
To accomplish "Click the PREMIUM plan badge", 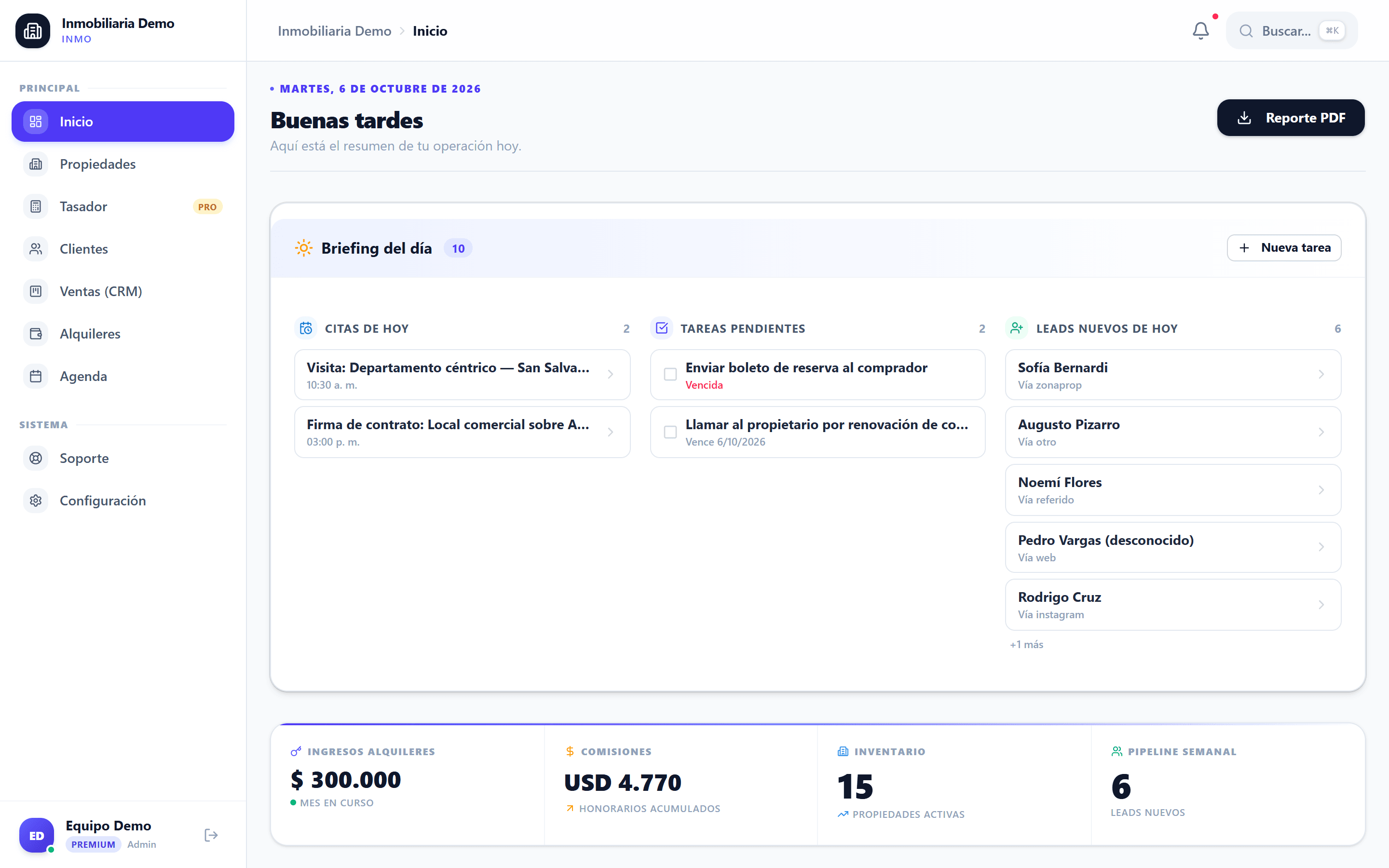I will click(93, 844).
